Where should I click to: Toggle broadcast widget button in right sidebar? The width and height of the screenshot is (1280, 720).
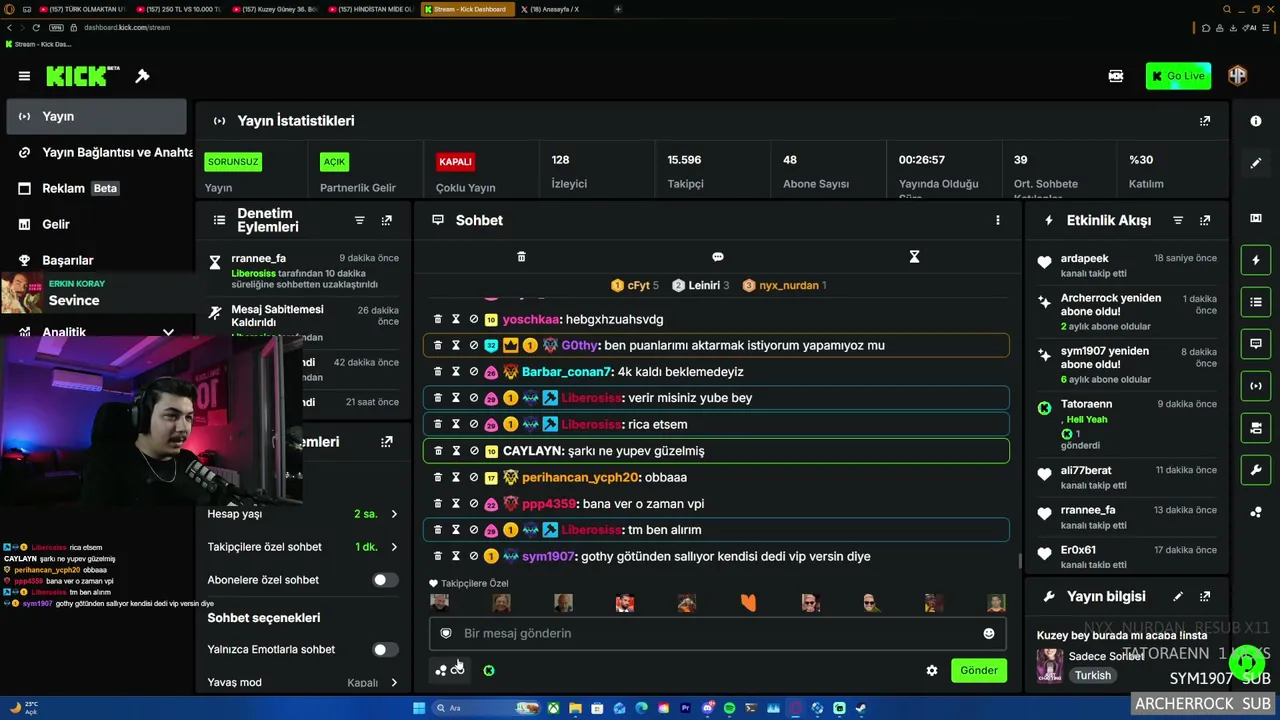[1256, 386]
